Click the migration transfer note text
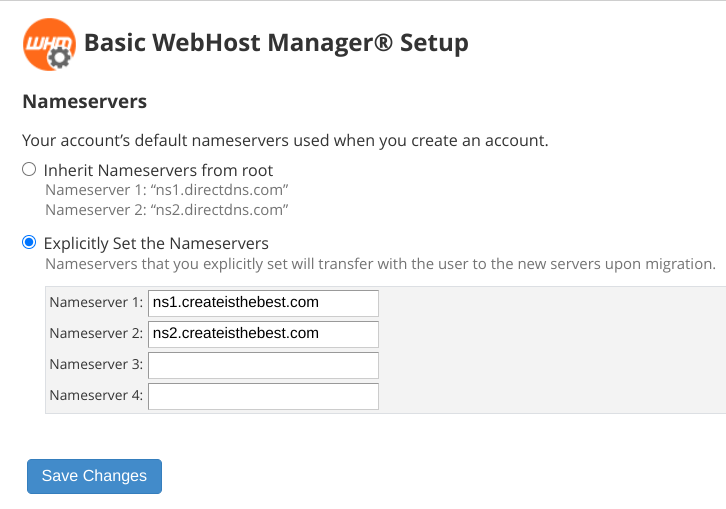This screenshot has height=509, width=726. click(x=380, y=265)
